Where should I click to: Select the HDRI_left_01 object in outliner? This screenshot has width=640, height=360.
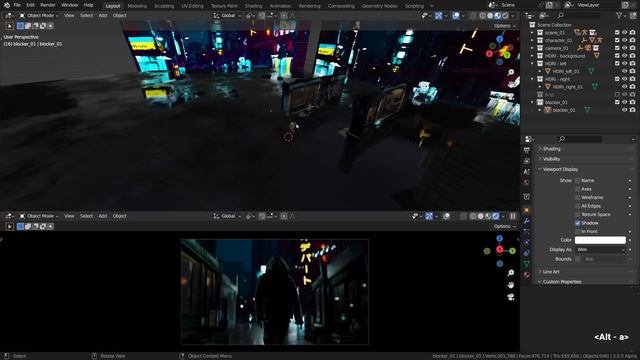(x=566, y=71)
